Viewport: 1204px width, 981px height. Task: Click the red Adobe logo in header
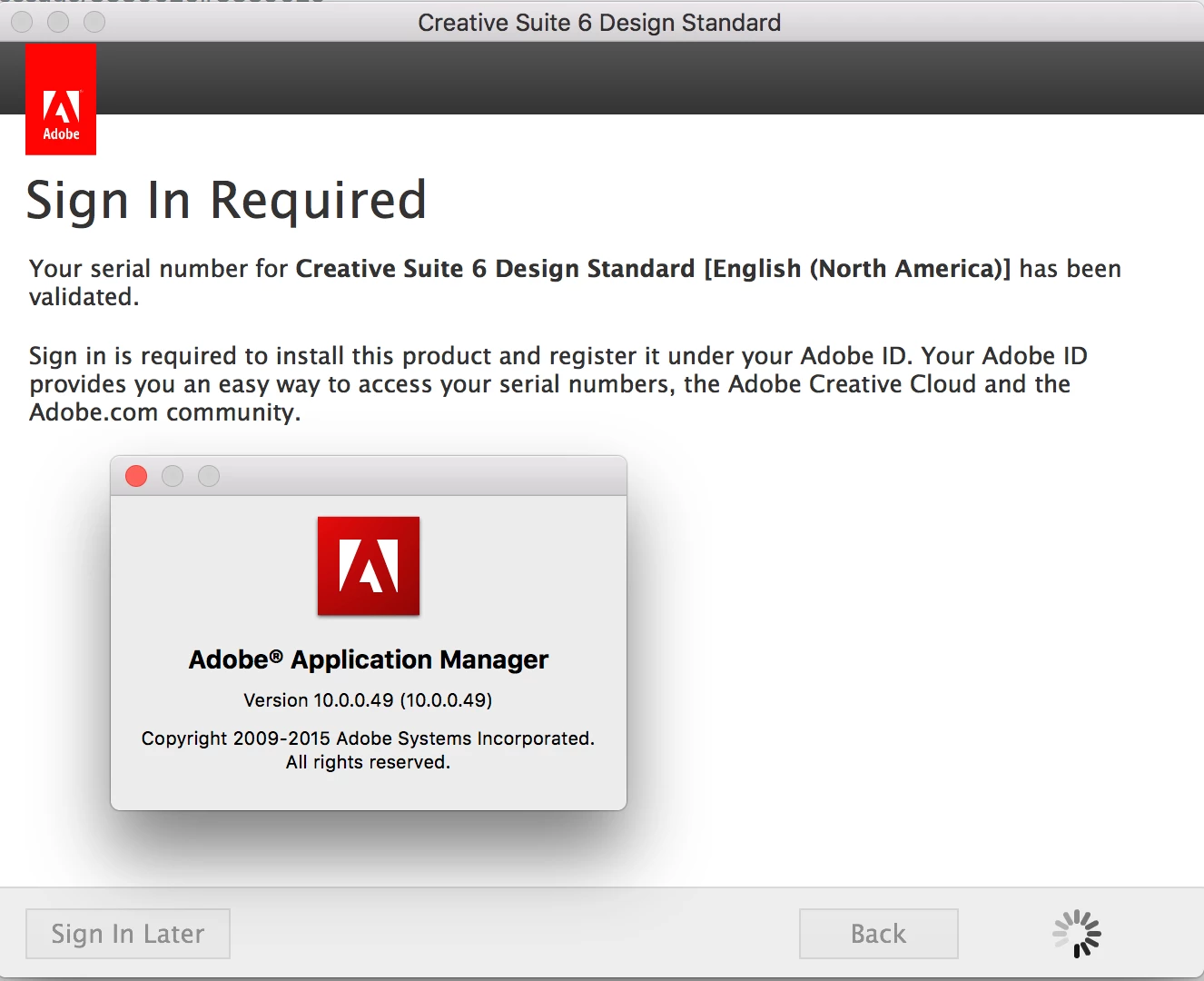[61, 99]
